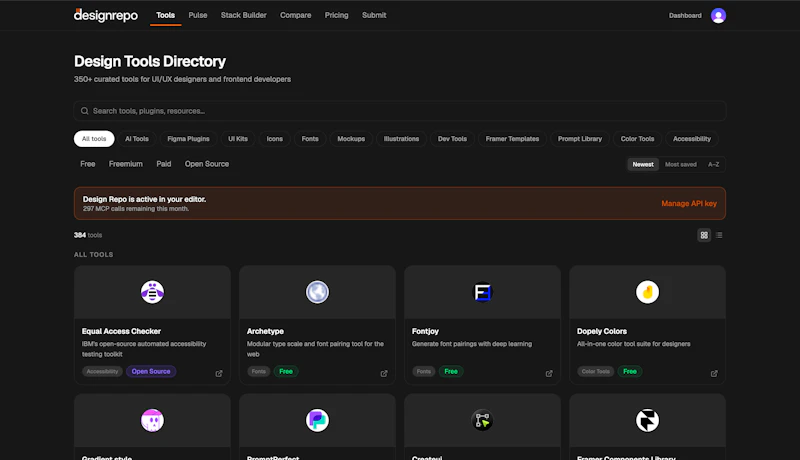Viewport: 800px width, 460px height.
Task: Open the Submit page
Action: 374,15
